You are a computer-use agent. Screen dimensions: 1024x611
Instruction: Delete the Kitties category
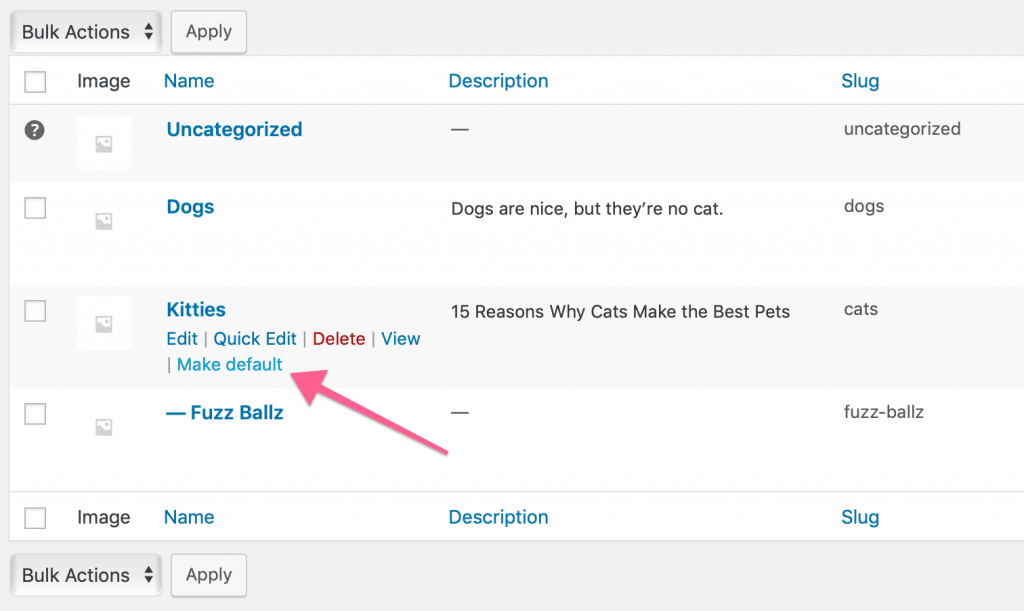coord(339,339)
